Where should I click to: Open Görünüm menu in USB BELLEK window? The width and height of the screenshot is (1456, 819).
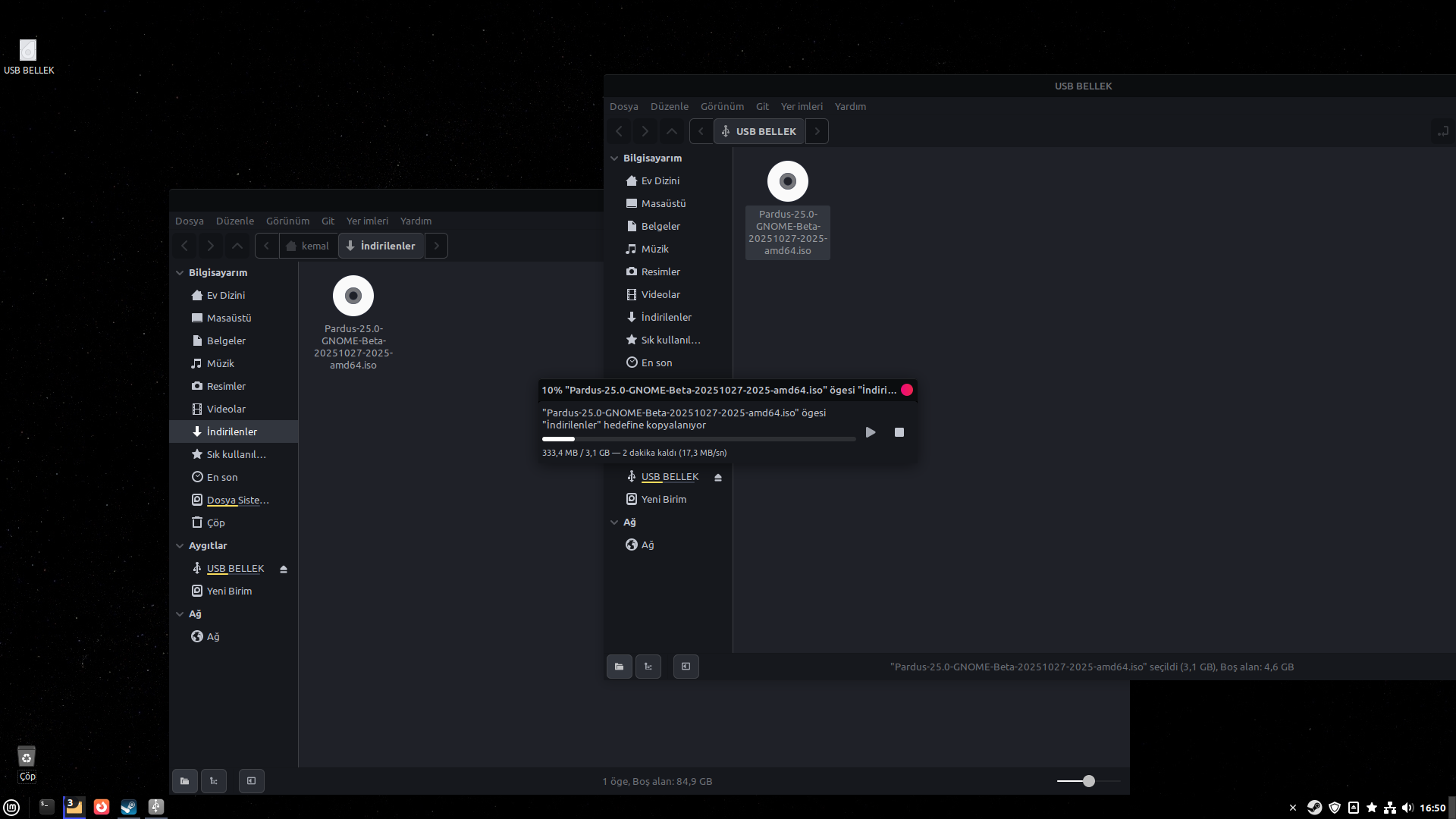click(x=722, y=107)
